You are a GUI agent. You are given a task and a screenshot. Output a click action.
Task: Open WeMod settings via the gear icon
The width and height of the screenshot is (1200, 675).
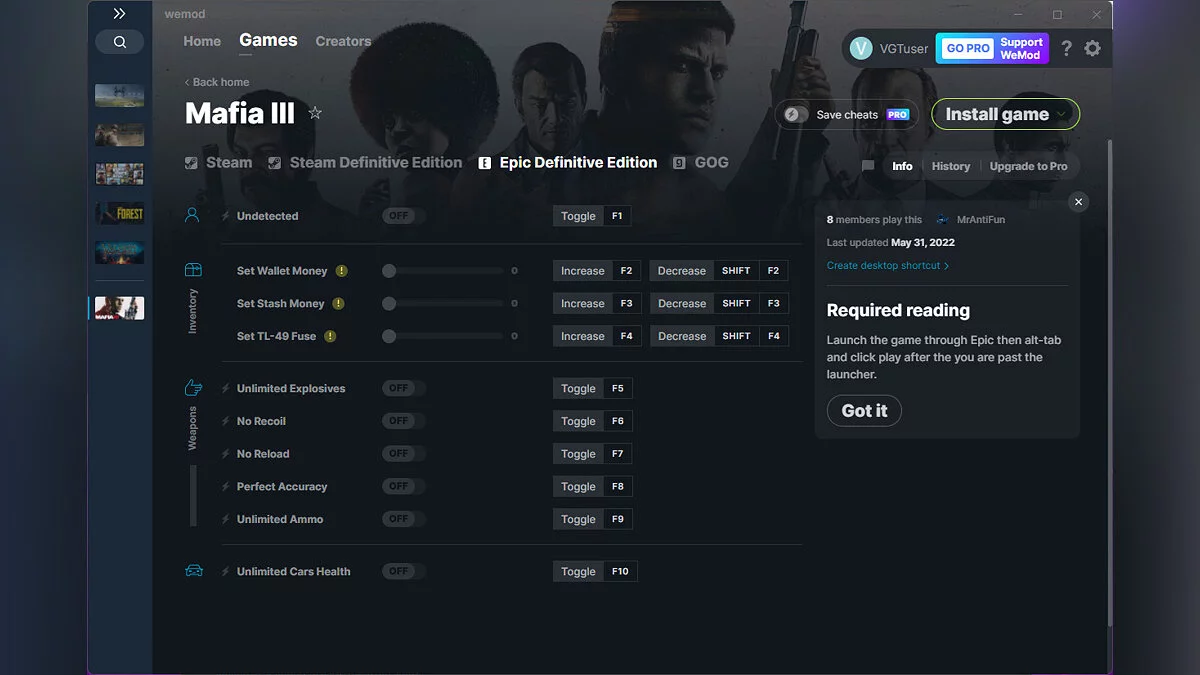pyautogui.click(x=1092, y=47)
